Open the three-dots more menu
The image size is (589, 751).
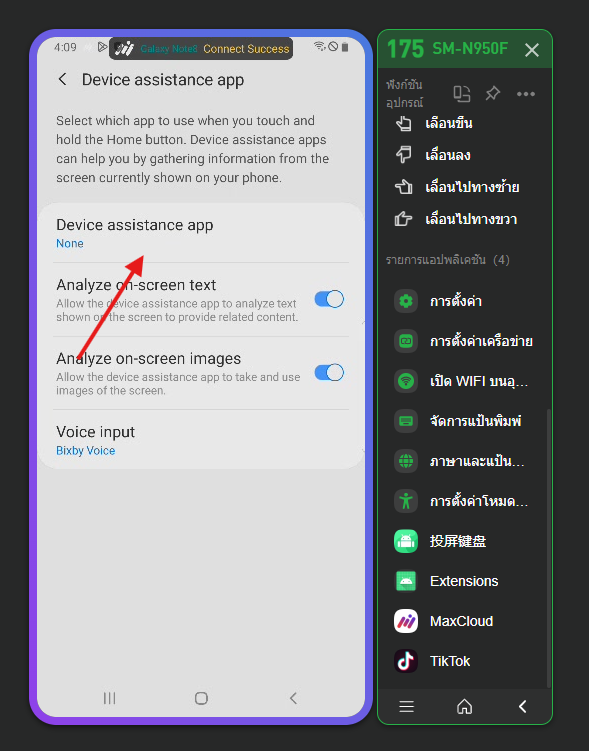click(526, 94)
